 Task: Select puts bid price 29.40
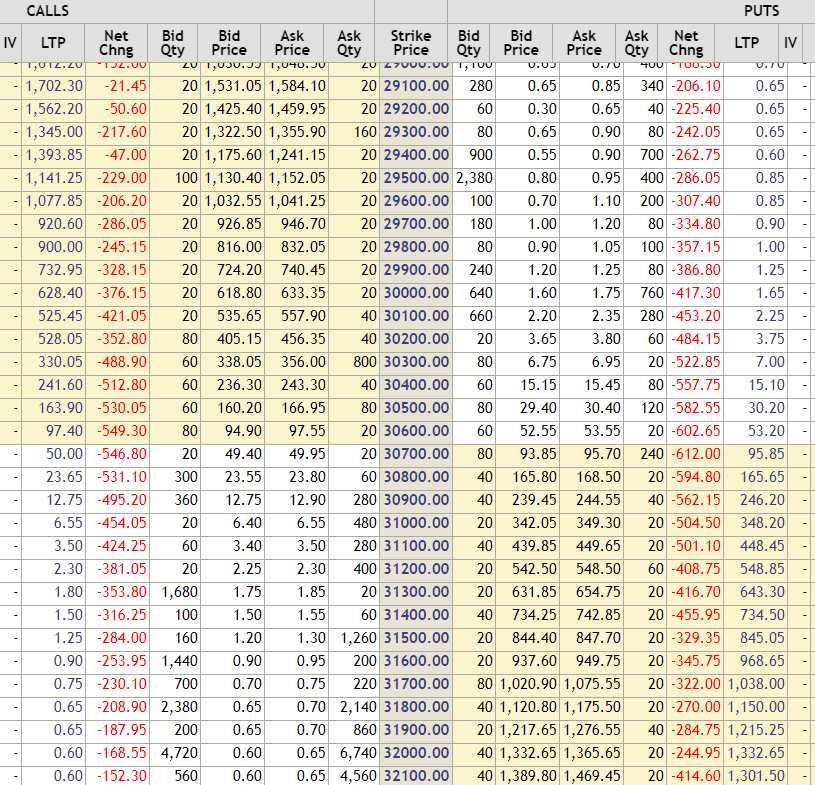tap(538, 408)
